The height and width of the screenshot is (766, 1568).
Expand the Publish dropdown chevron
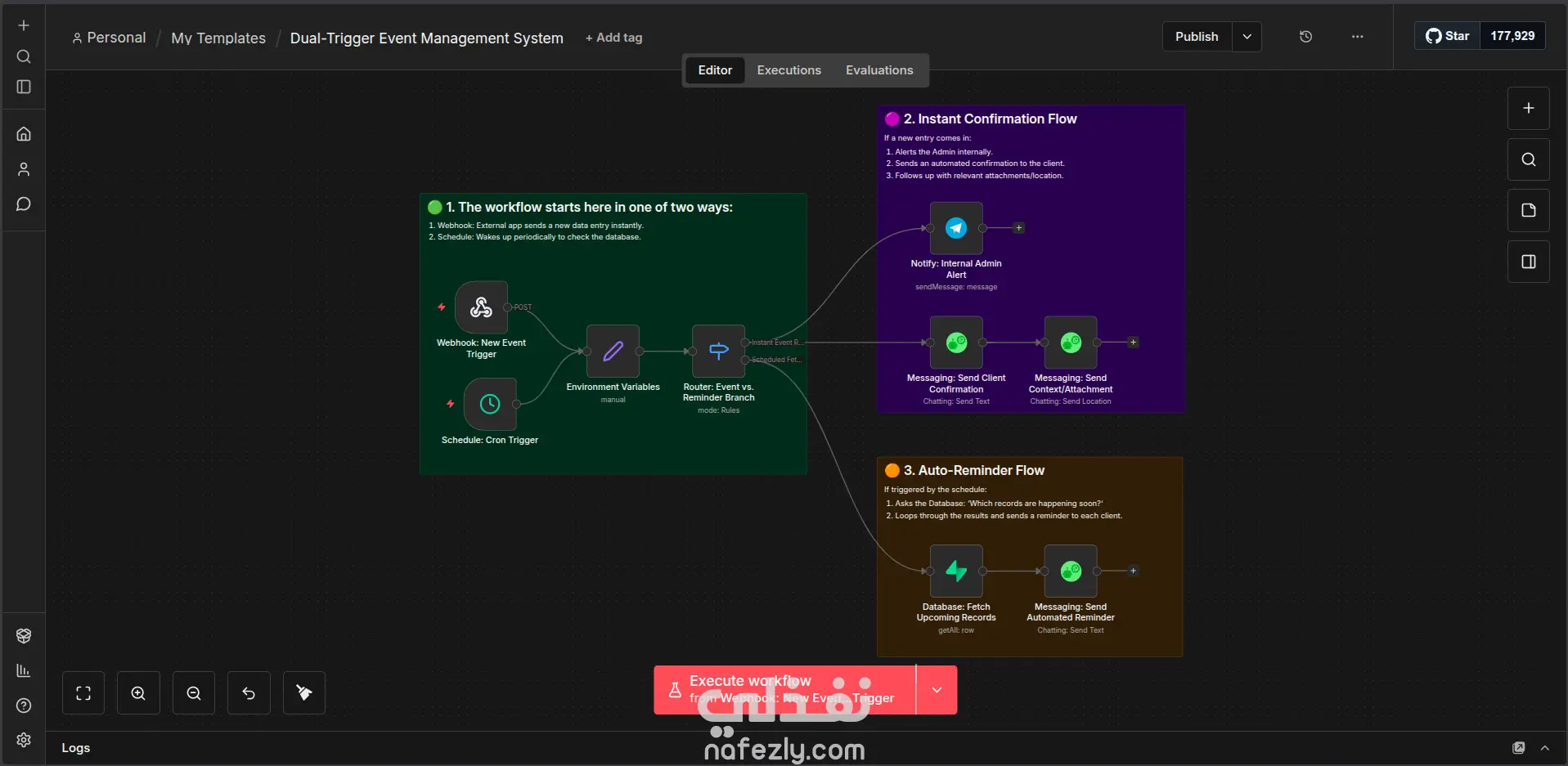click(x=1247, y=37)
